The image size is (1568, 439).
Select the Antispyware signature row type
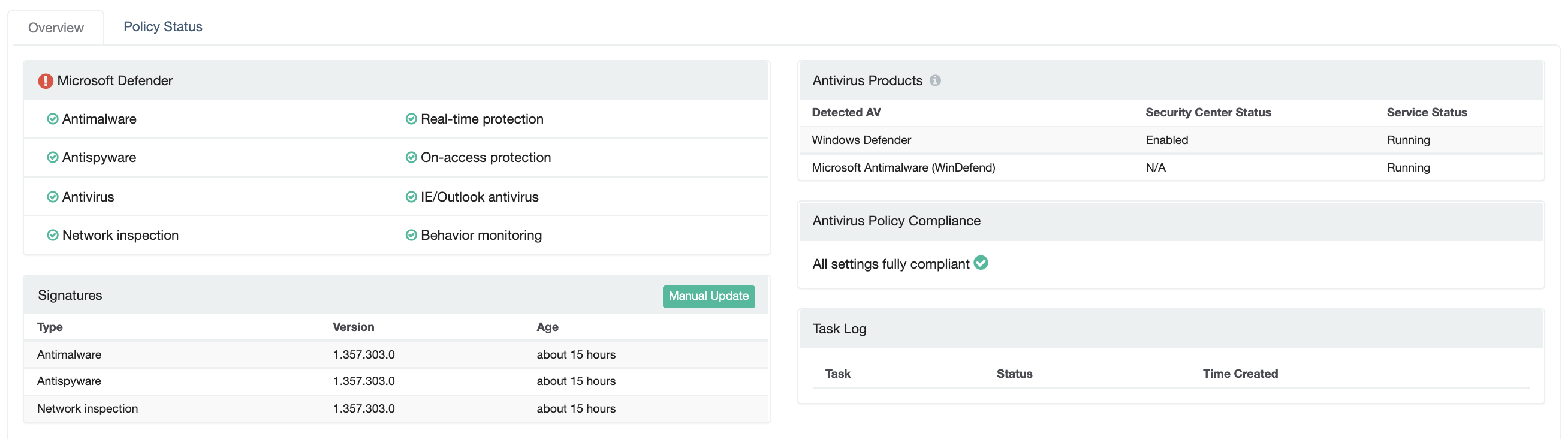point(70,381)
